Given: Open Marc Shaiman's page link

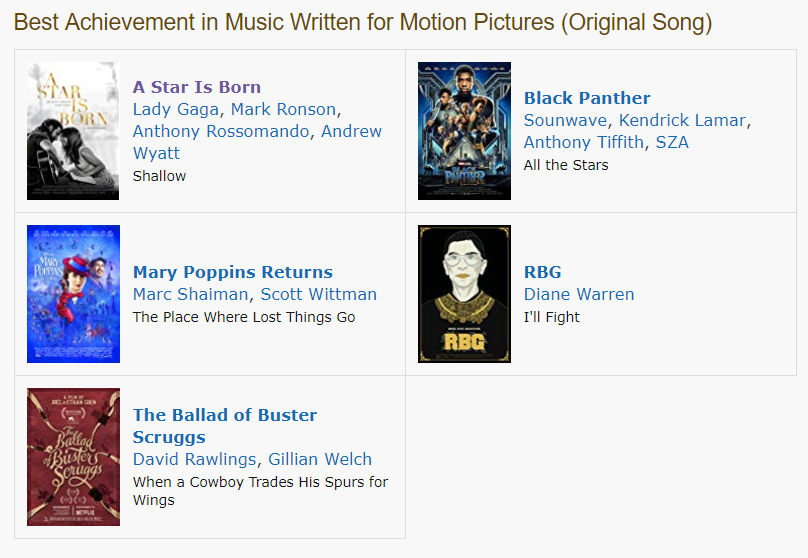Looking at the screenshot, I should [190, 294].
